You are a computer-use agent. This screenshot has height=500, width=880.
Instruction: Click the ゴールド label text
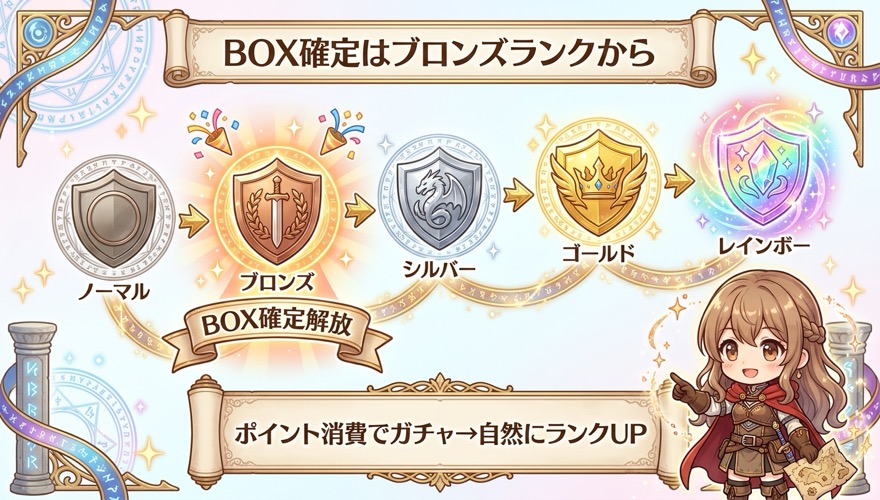[x=598, y=253]
